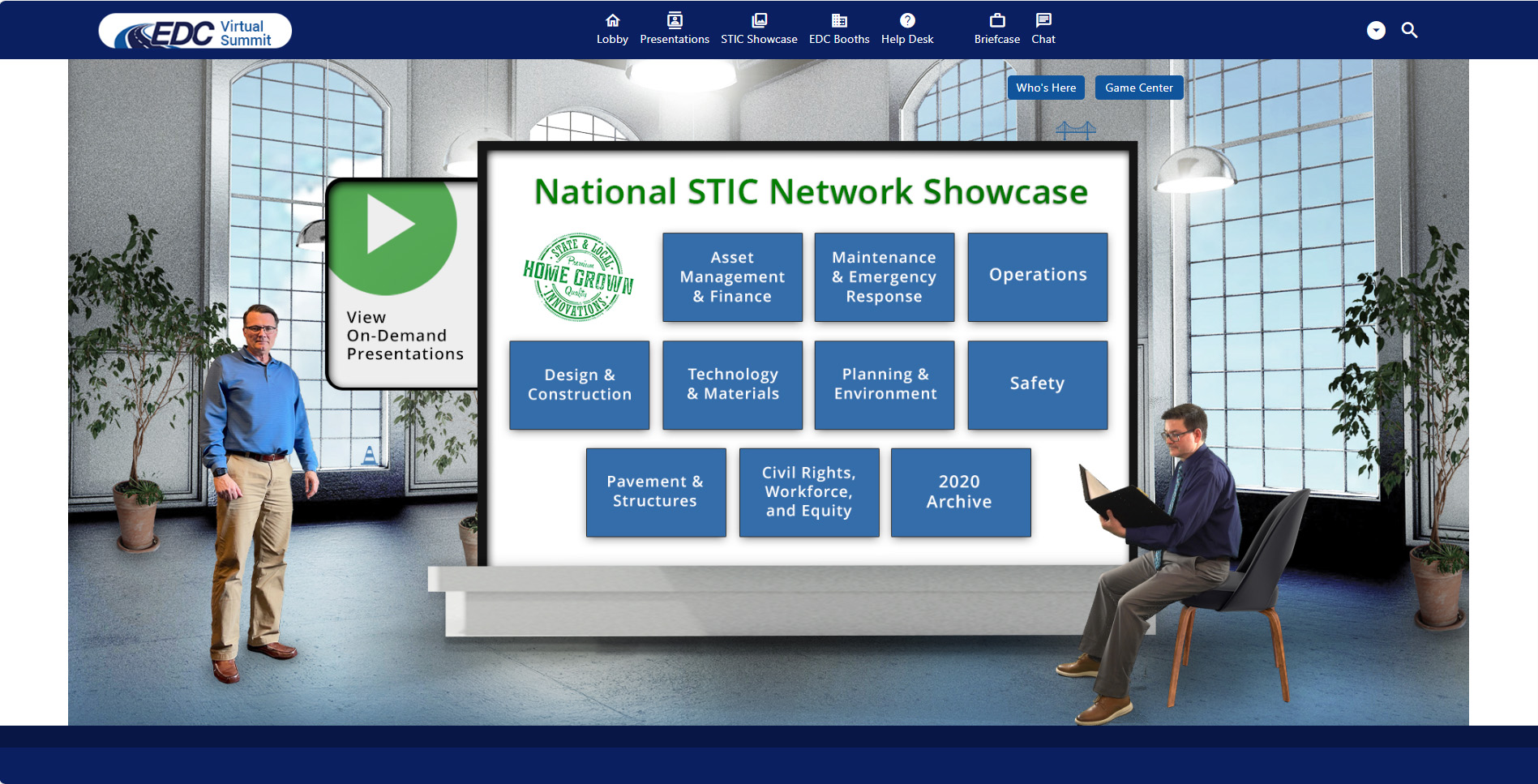Screen dimensions: 1538x784
Task: Open Civil Rights, Workforce, and Equity tile
Action: [809, 492]
